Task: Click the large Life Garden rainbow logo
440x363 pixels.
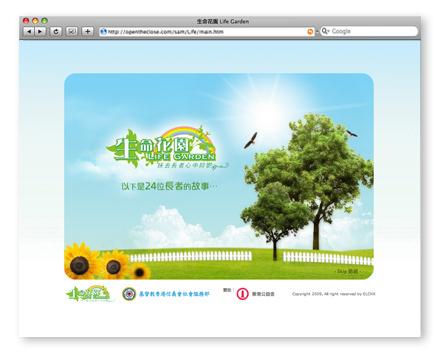Action: point(166,148)
